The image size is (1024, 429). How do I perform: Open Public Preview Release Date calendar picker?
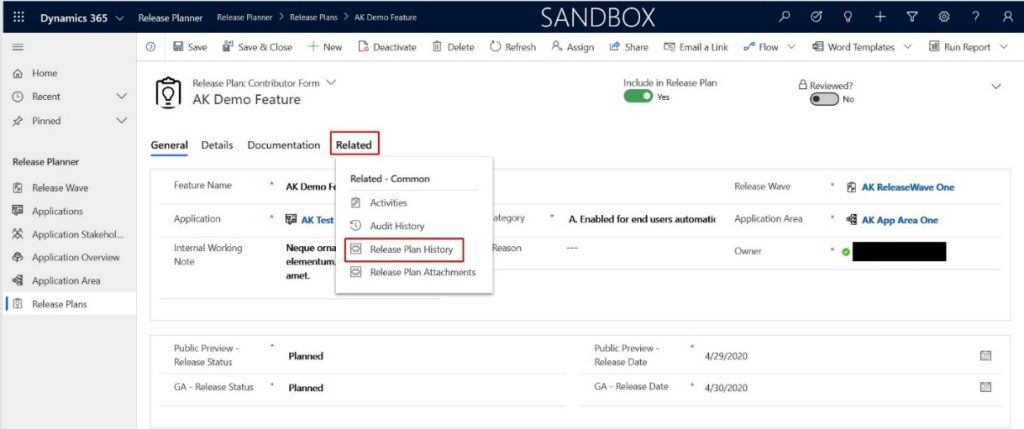pyautogui.click(x=985, y=355)
